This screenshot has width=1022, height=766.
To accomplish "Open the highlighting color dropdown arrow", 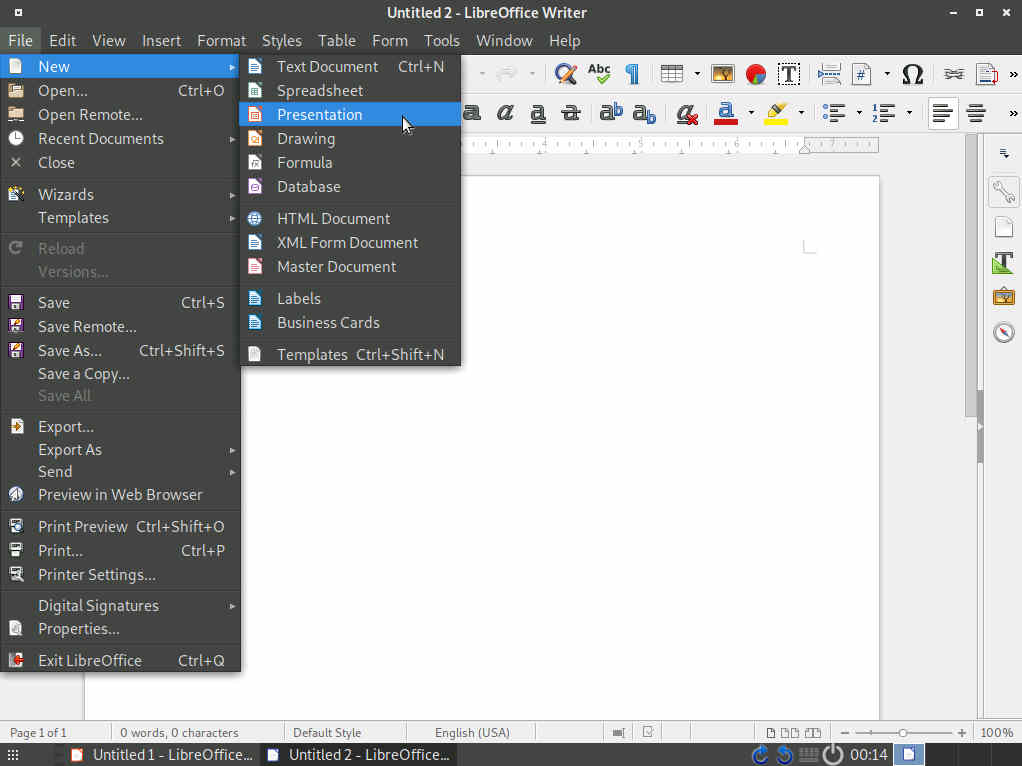I will point(802,113).
